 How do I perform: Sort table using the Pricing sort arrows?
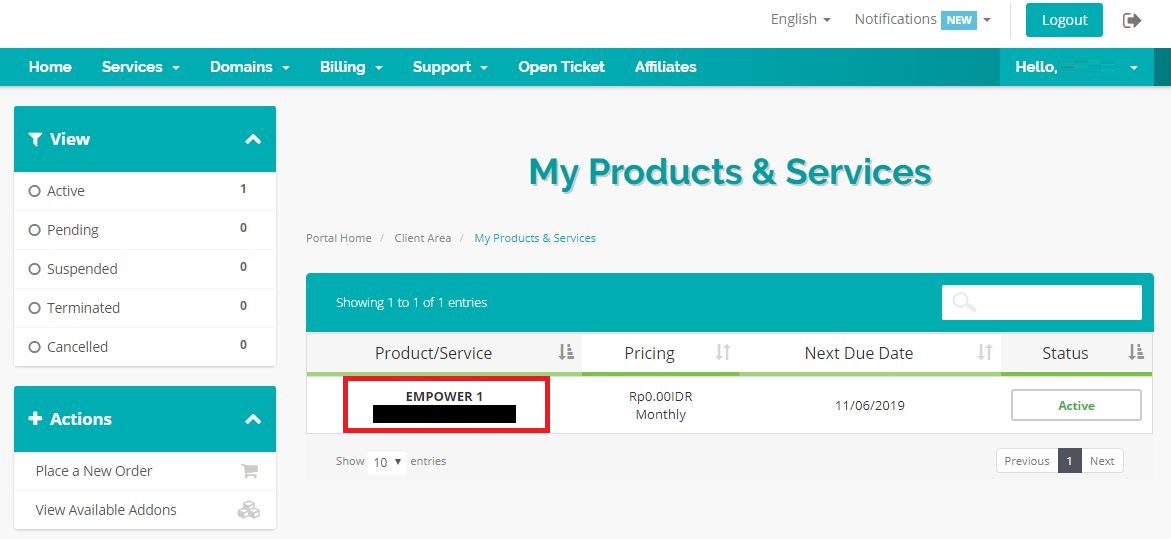coord(723,352)
